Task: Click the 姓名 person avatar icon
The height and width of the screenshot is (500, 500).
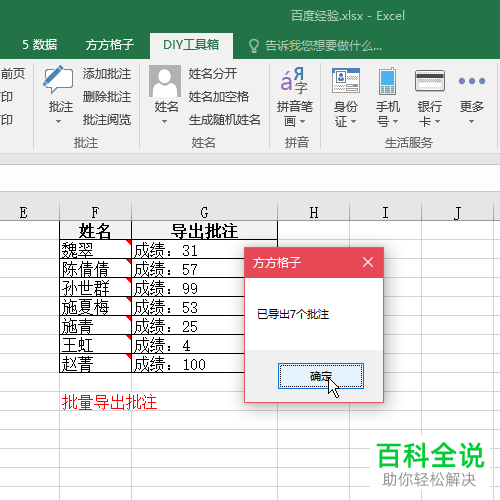Action: click(165, 81)
